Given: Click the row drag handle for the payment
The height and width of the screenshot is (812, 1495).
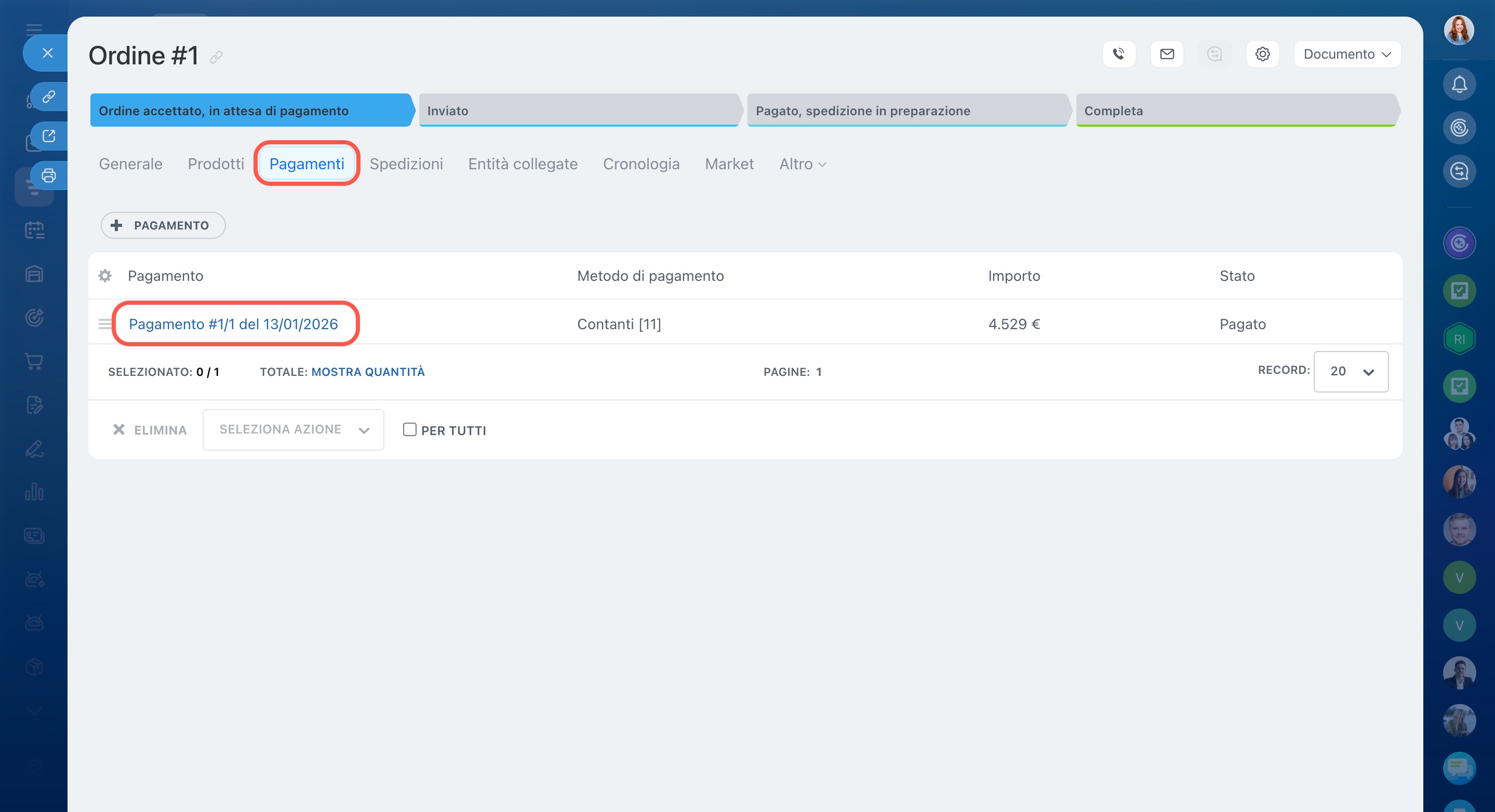Looking at the screenshot, I should pyautogui.click(x=104, y=323).
